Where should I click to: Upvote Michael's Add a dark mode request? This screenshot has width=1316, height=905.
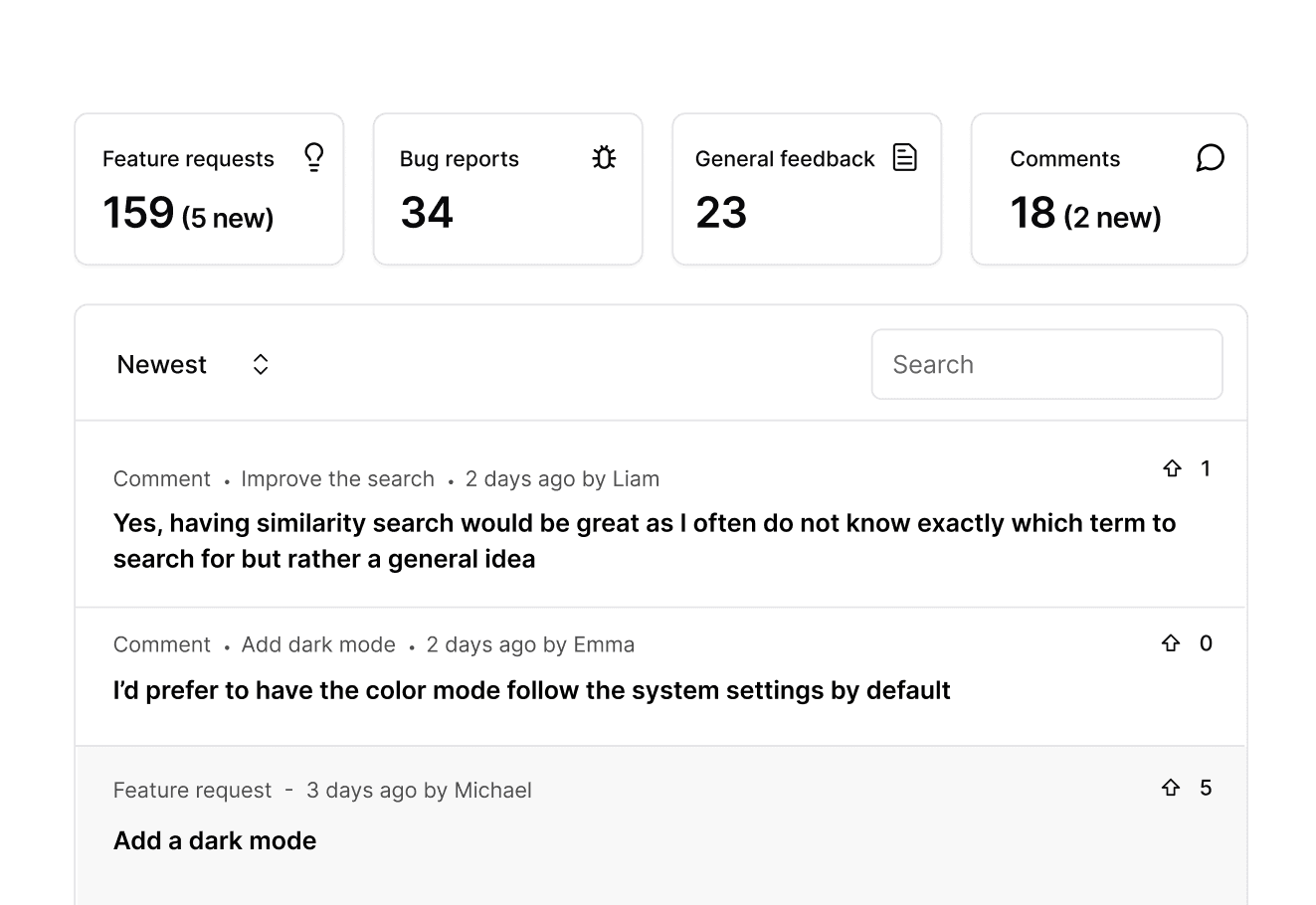tap(1171, 788)
